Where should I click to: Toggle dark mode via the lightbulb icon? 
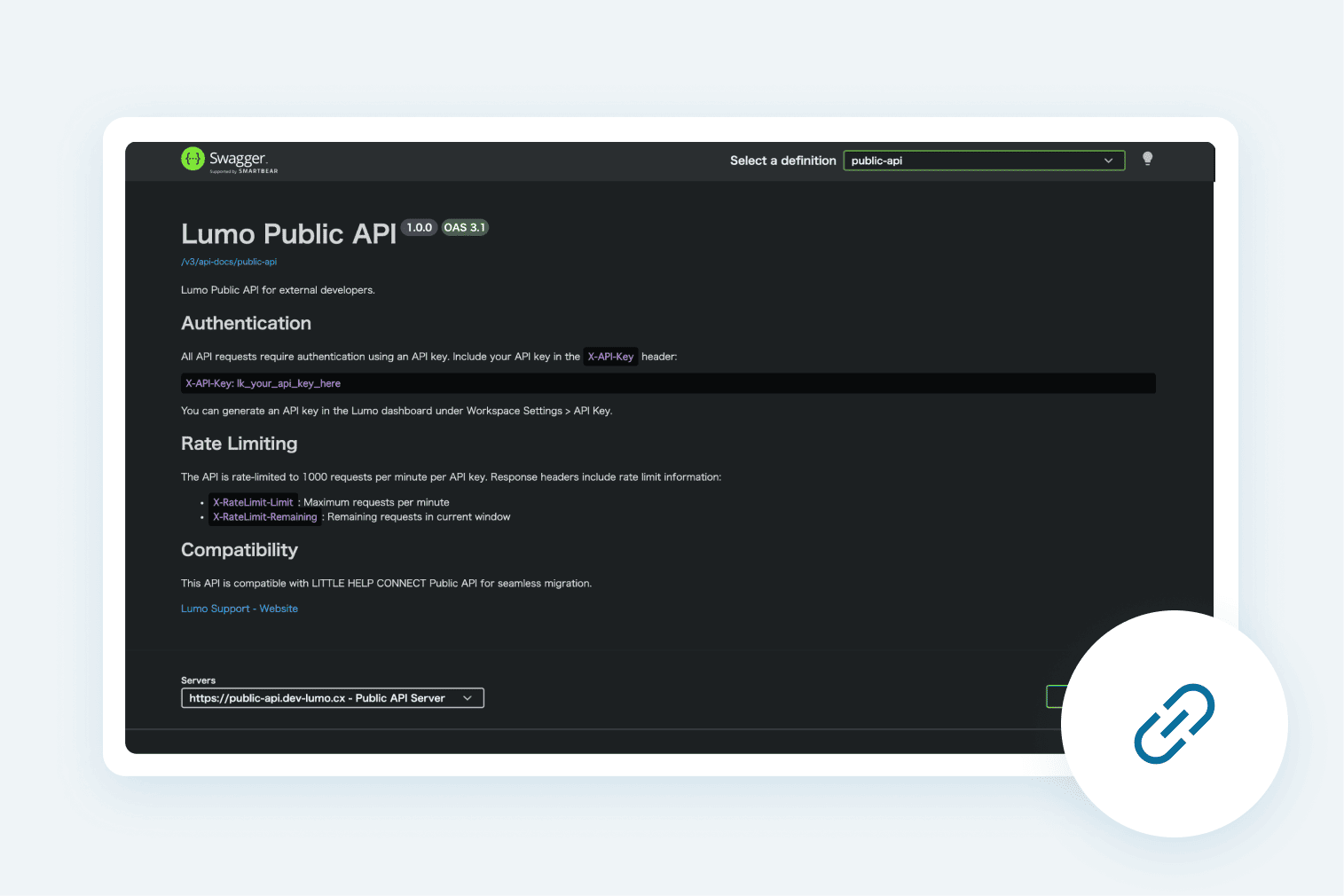click(x=1147, y=159)
